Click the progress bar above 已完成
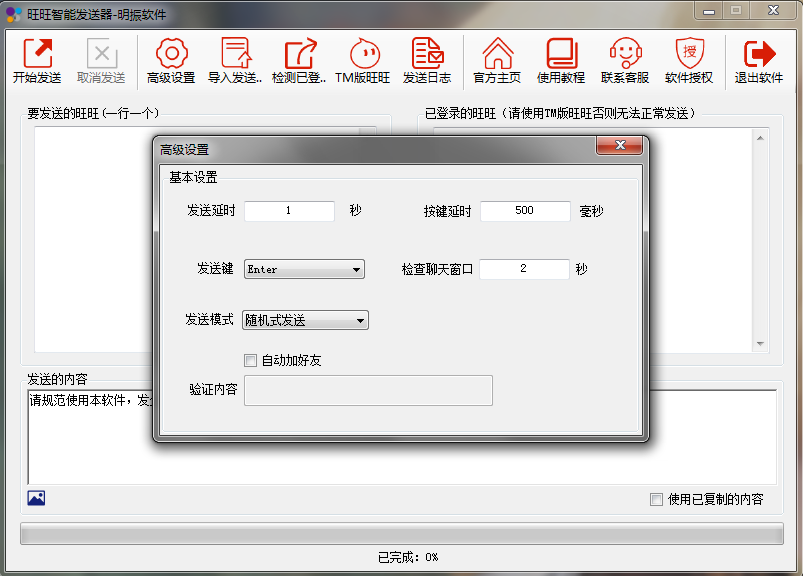Screen dimensions: 803x576 (402, 534)
